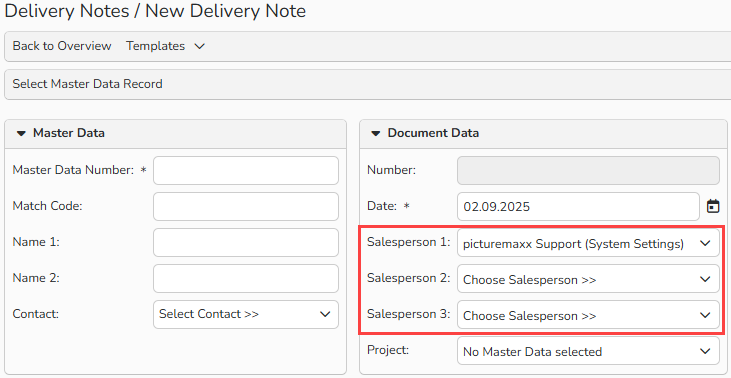Click the Master Data Number label
The height and width of the screenshot is (378, 731).
tap(73, 170)
